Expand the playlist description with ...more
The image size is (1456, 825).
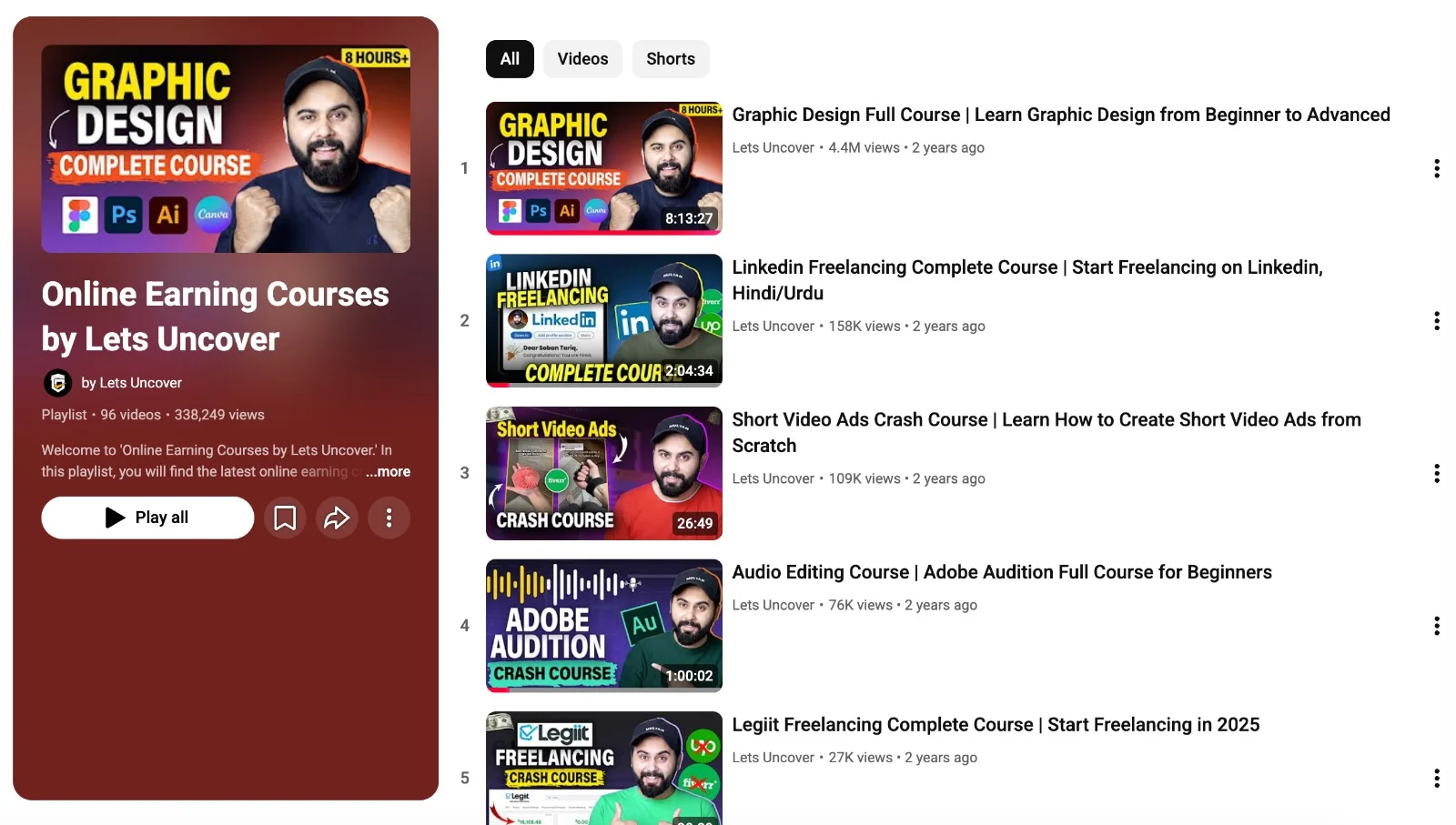coord(389,471)
